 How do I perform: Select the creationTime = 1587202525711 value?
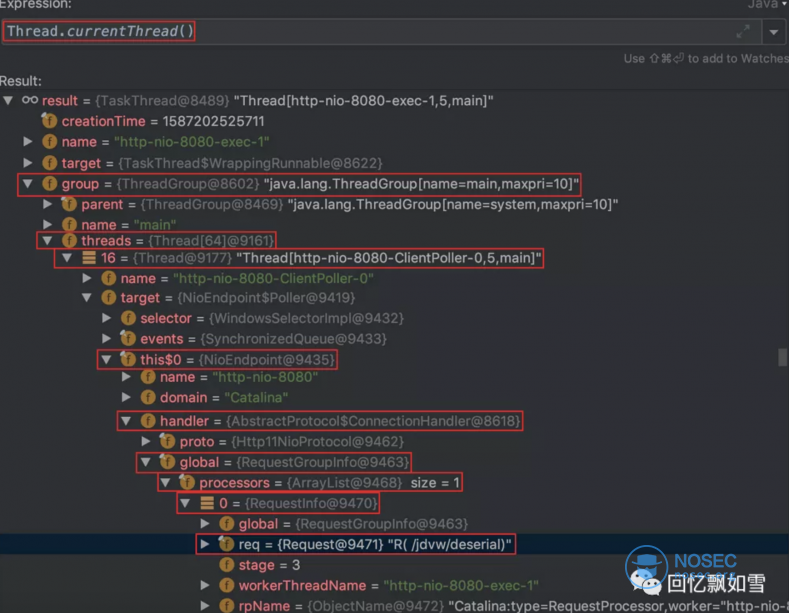coord(213,121)
